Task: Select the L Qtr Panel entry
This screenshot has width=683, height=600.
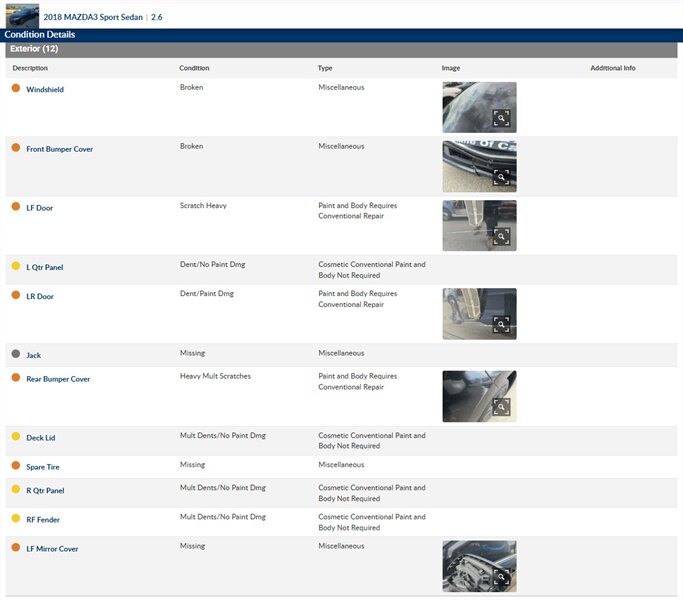Action: click(45, 267)
